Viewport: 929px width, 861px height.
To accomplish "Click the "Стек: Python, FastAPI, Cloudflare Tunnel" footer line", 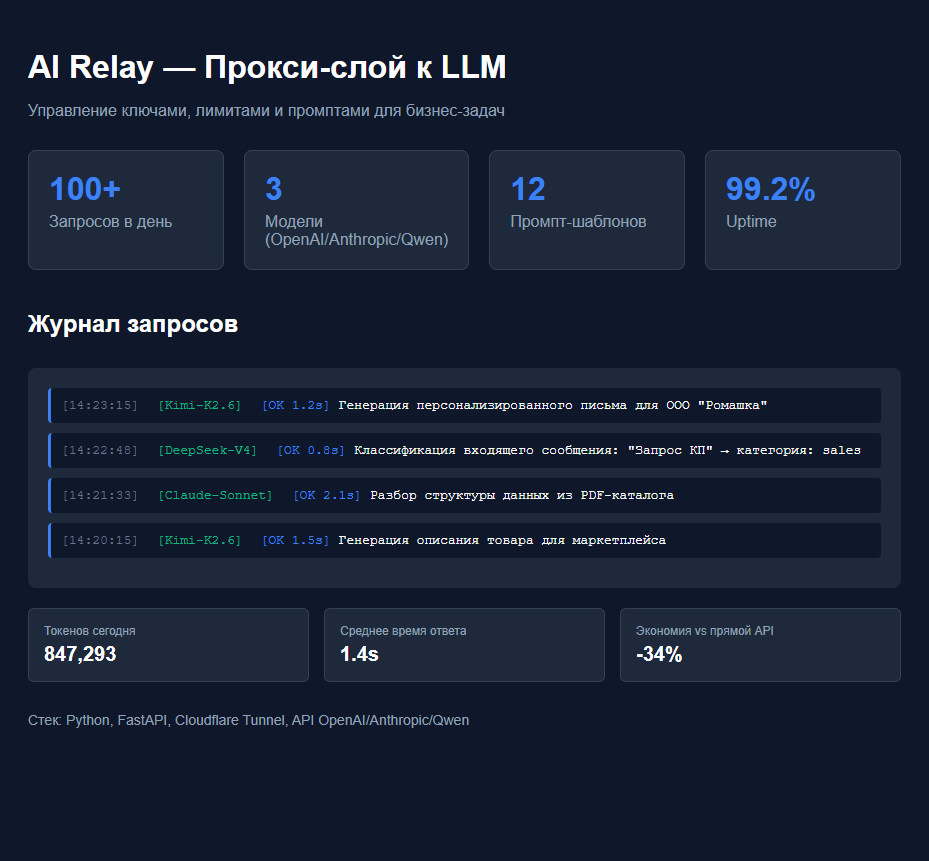I will [x=248, y=721].
